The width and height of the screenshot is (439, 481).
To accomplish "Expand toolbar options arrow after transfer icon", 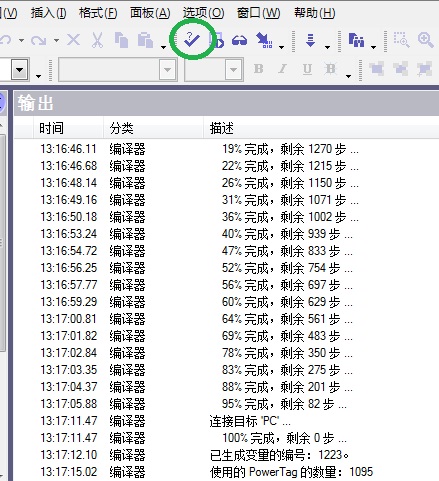I will click(282, 47).
